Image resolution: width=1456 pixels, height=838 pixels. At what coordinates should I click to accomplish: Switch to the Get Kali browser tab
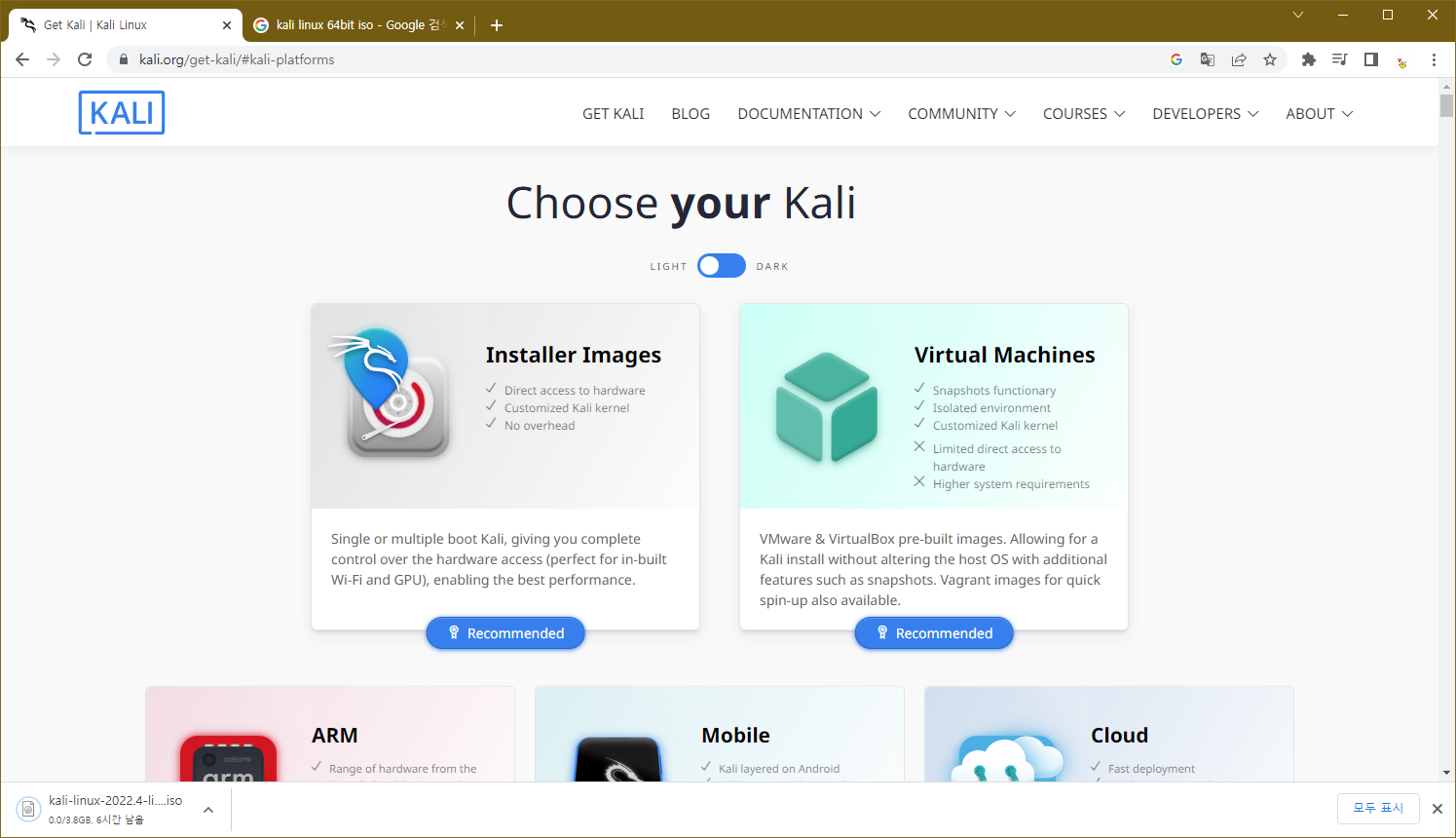(125, 25)
